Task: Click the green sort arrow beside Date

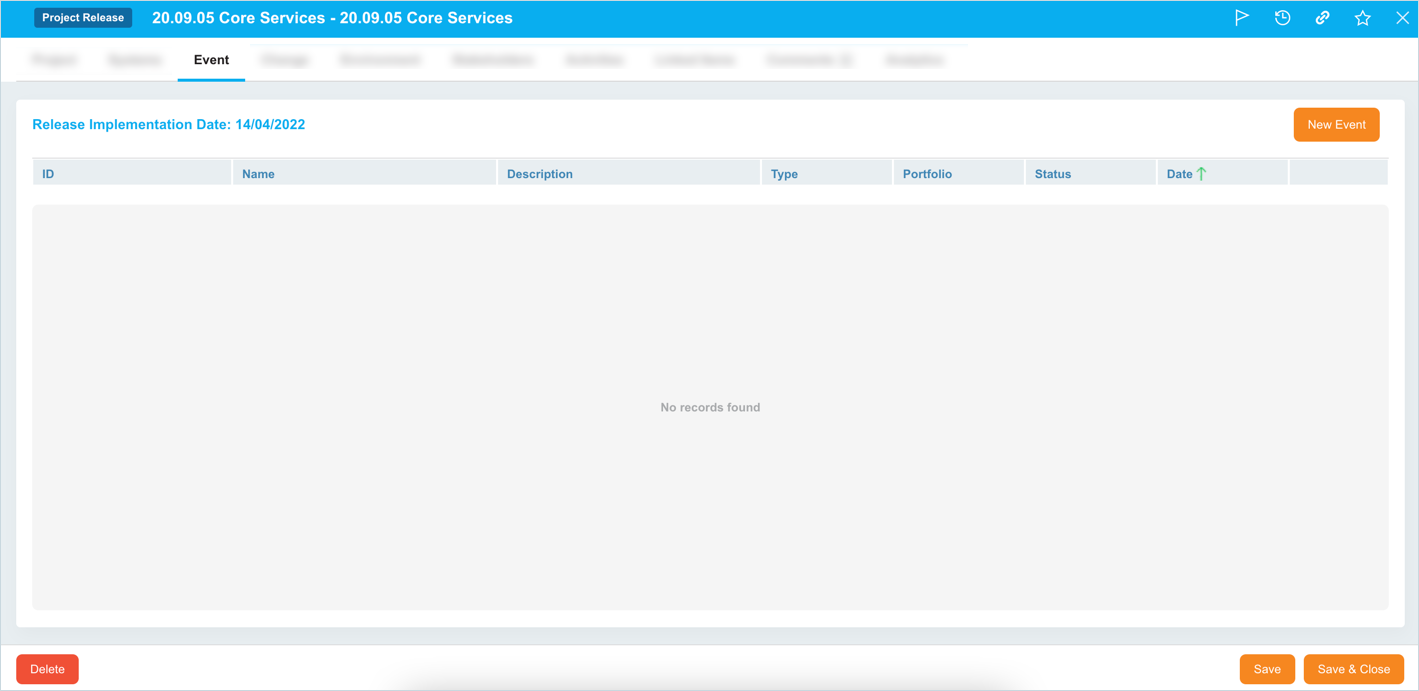Action: 1201,174
